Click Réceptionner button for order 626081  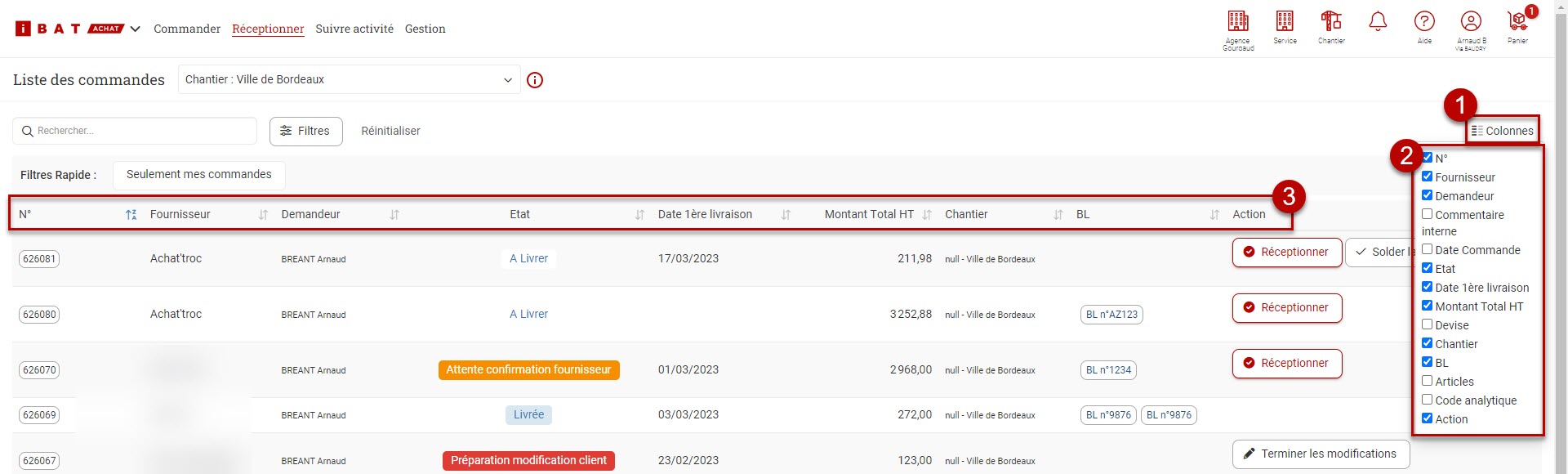(1286, 253)
